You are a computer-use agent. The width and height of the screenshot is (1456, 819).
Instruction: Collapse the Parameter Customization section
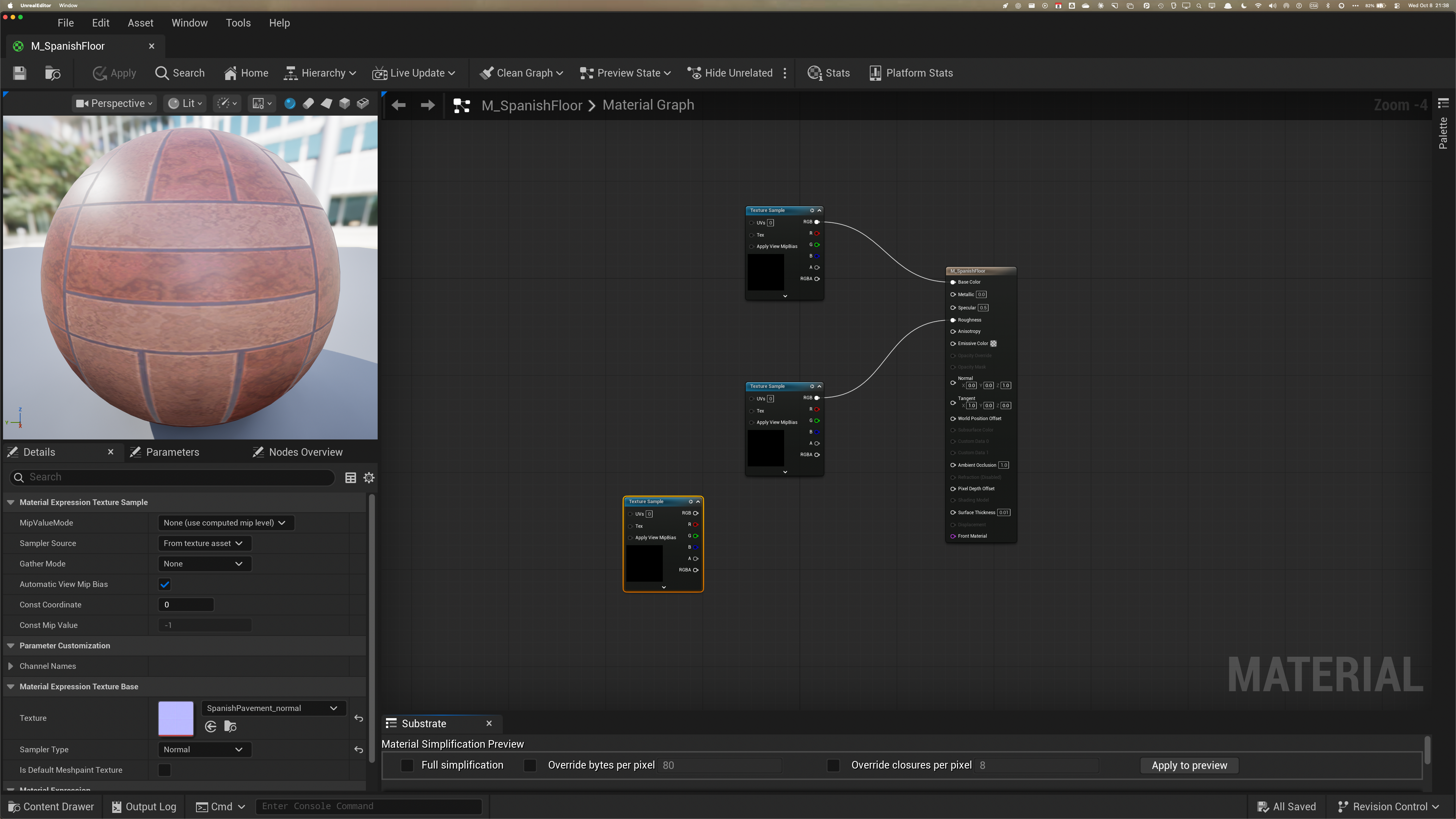coord(10,646)
